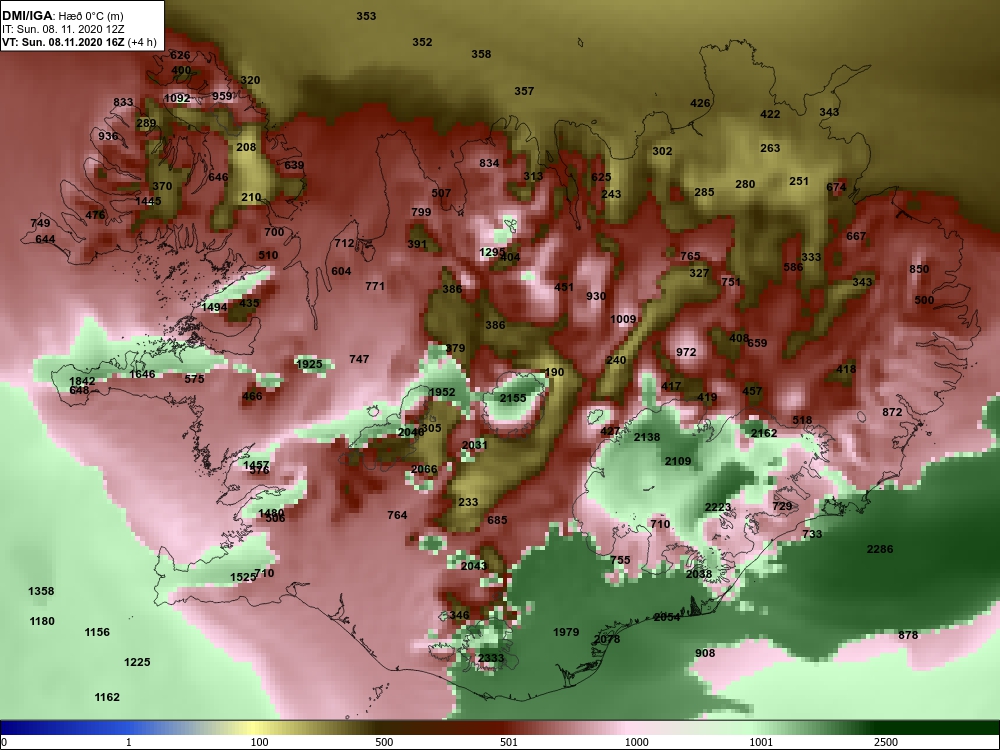Viewport: 1000px width, 750px height.
Task: Click the 1000 label on the color scale
Action: click(636, 742)
